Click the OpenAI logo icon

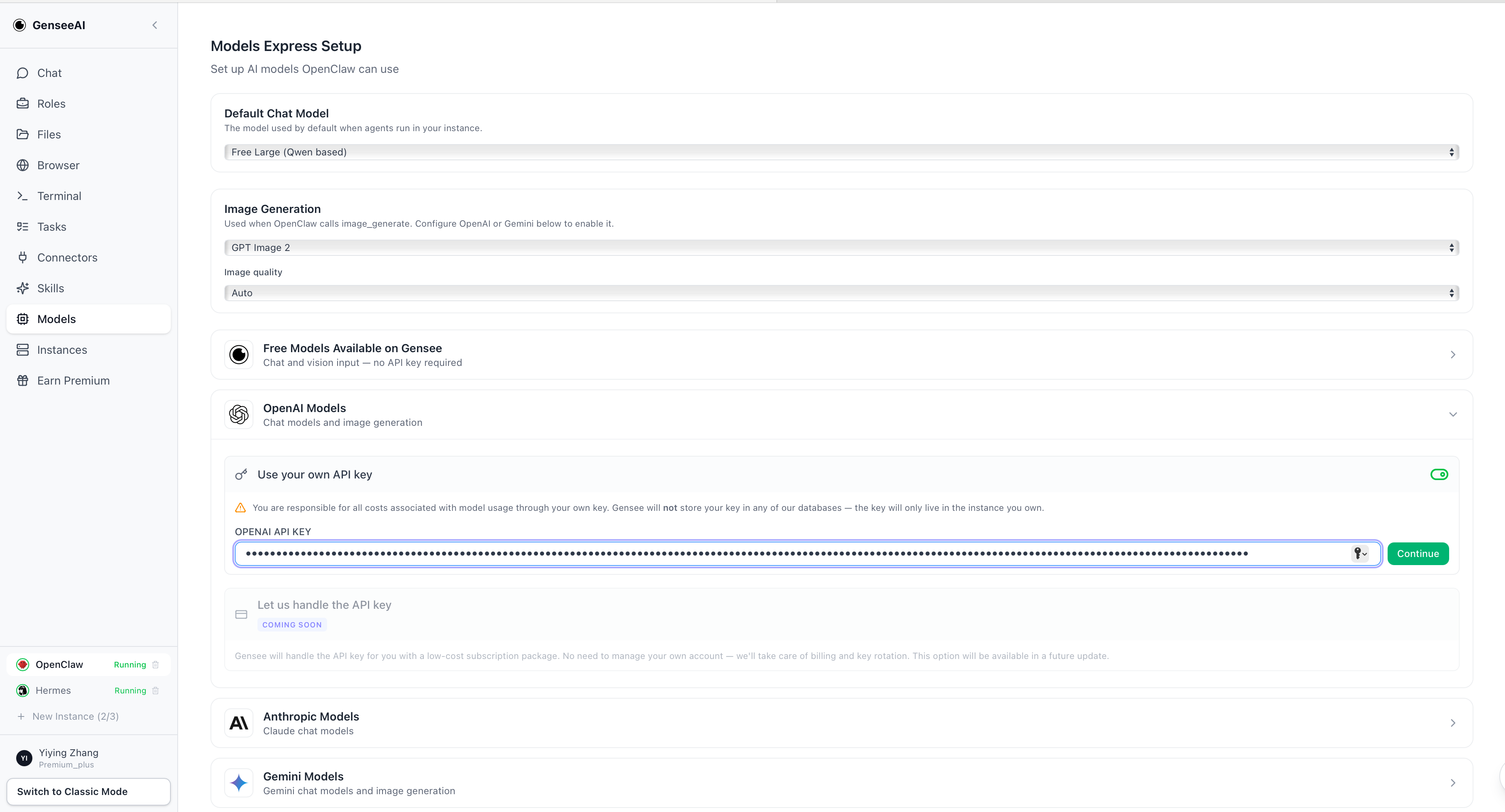click(239, 415)
